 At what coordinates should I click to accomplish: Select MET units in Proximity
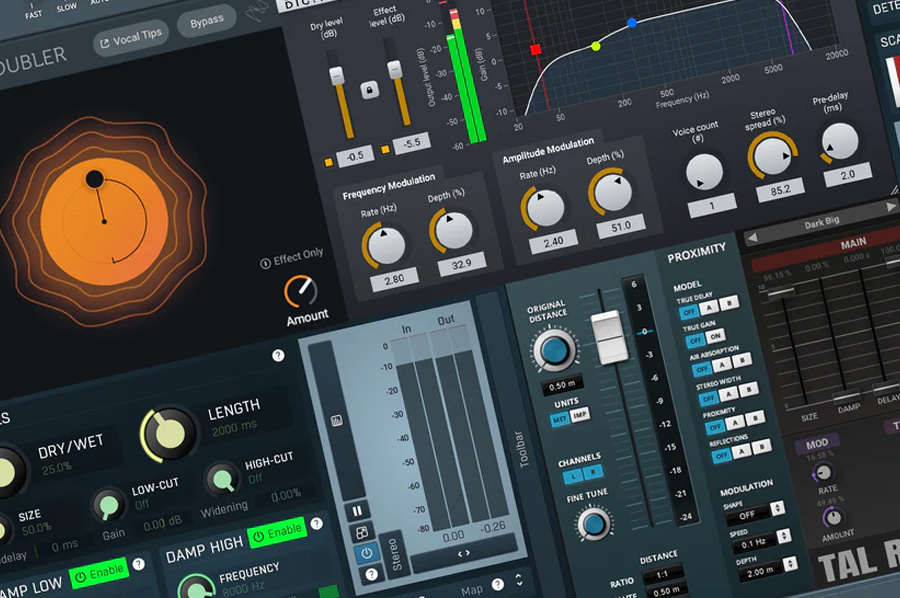pyautogui.click(x=560, y=420)
